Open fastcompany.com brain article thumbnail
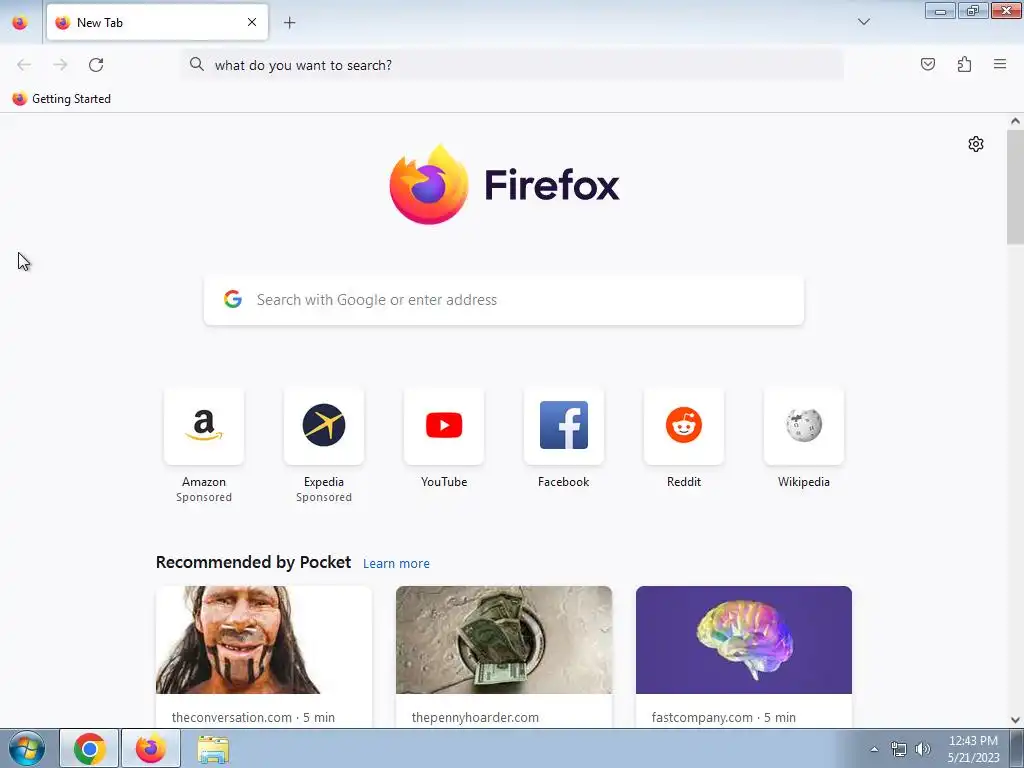This screenshot has width=1024, height=768. 744,640
